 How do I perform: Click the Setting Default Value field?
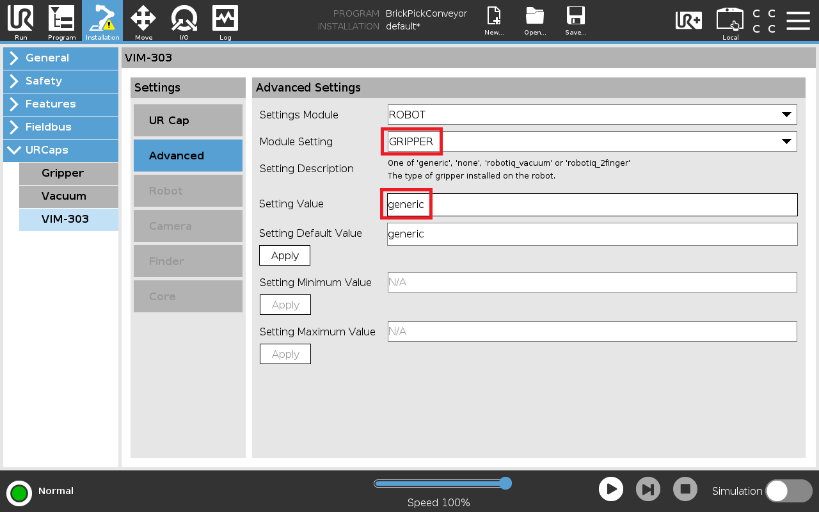pos(592,234)
